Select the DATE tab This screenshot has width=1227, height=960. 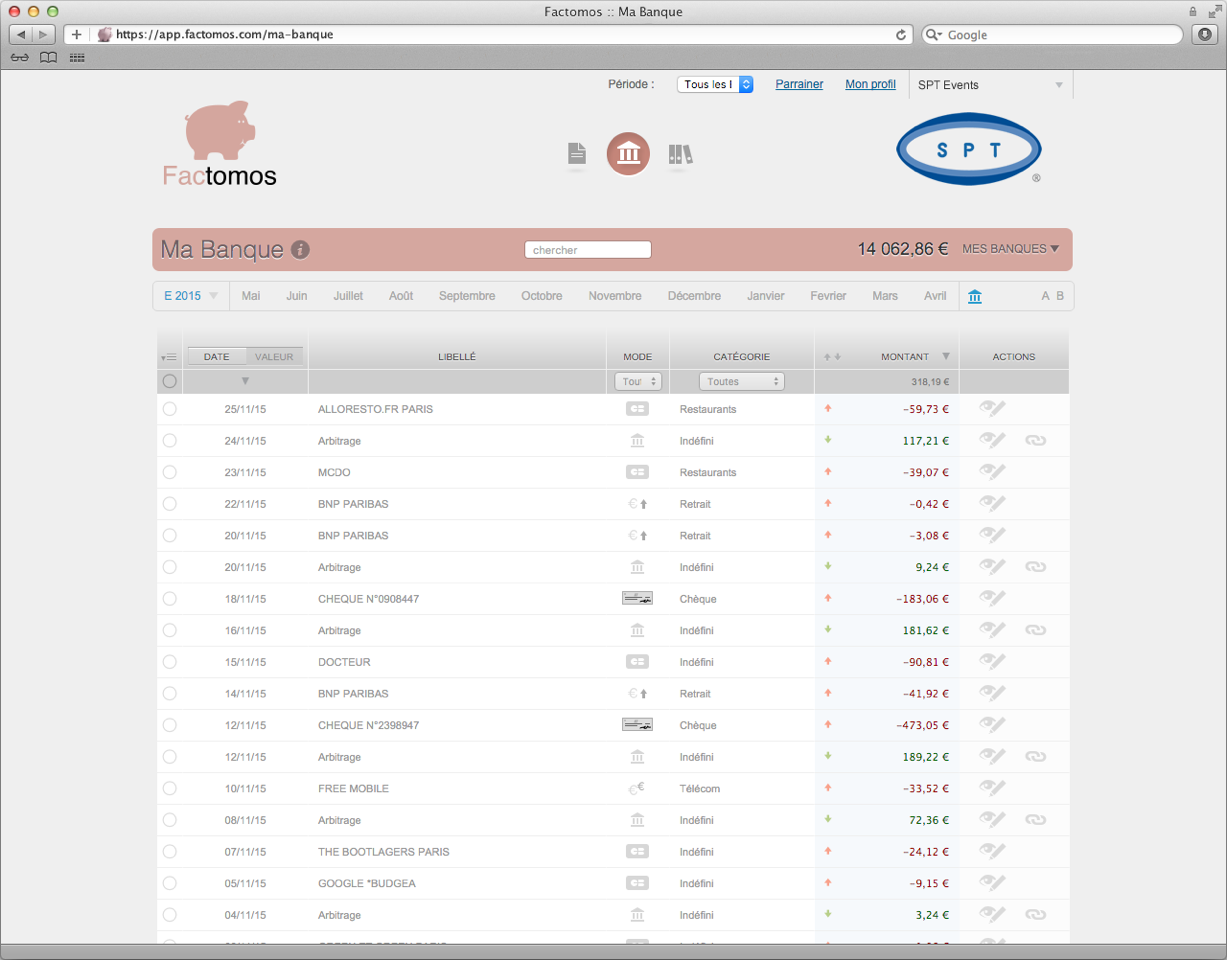[x=216, y=357]
